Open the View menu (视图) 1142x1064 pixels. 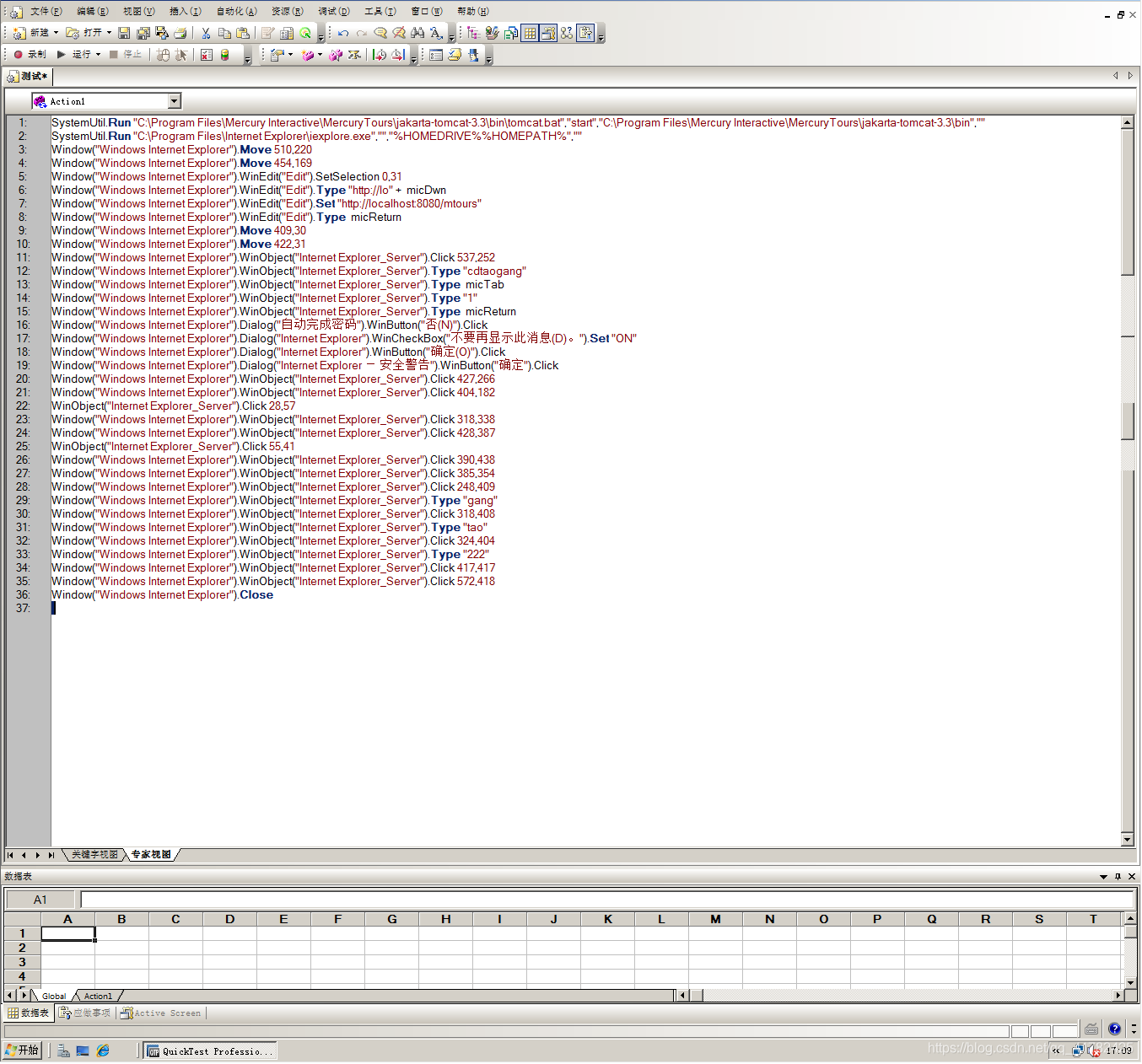tap(138, 11)
